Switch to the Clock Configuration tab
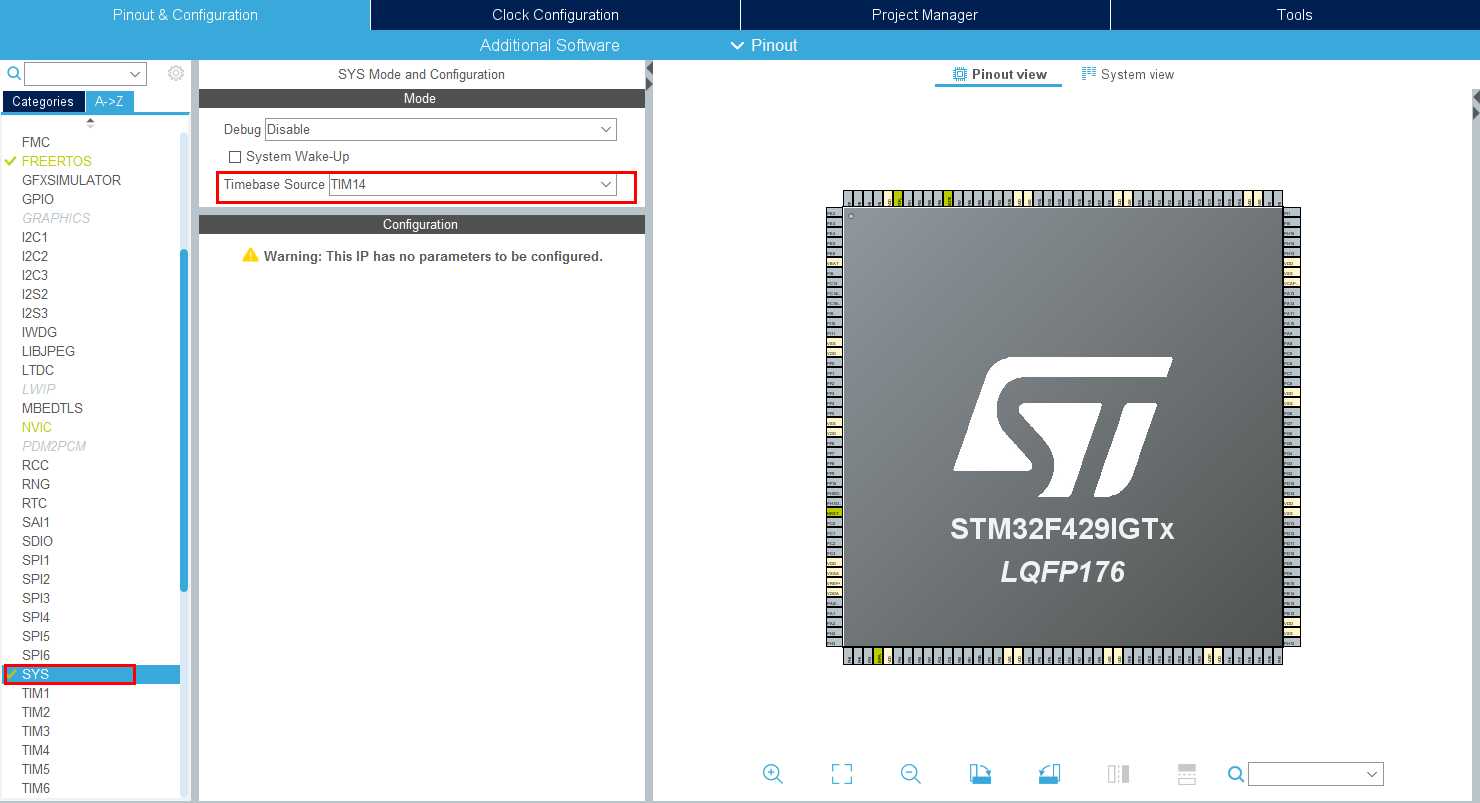1480x803 pixels. [x=555, y=15]
